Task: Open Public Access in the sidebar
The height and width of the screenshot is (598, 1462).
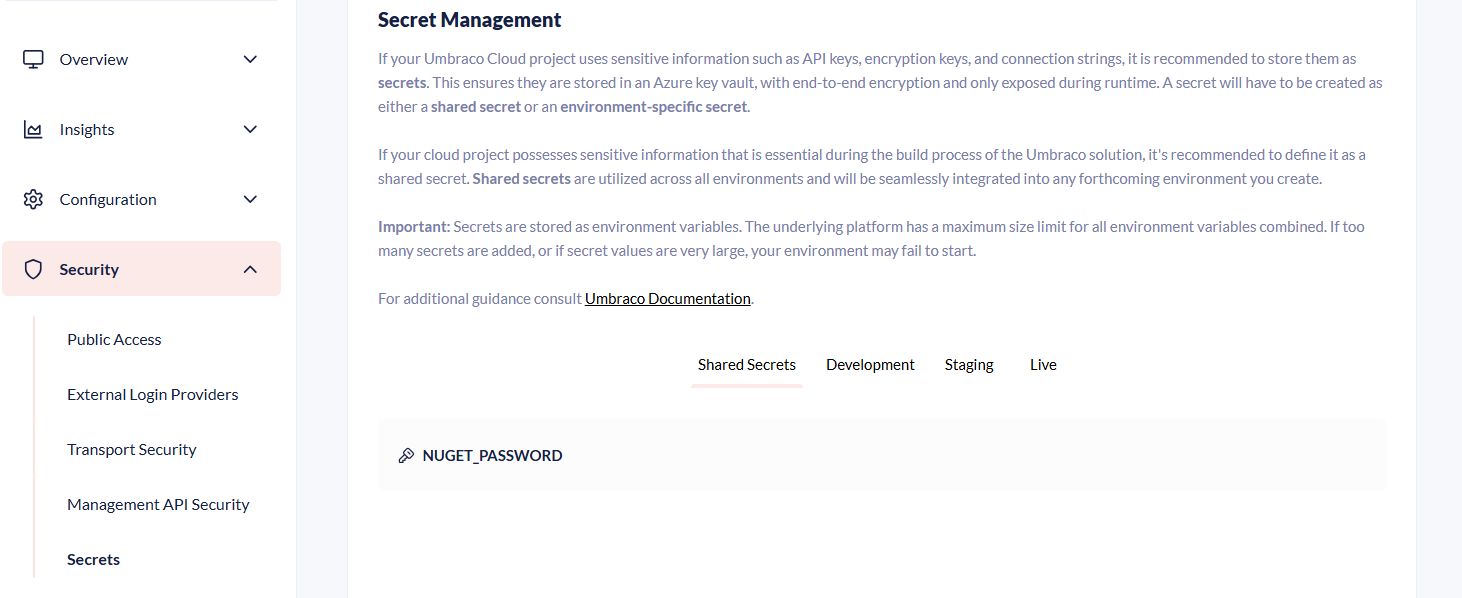Action: (x=114, y=340)
